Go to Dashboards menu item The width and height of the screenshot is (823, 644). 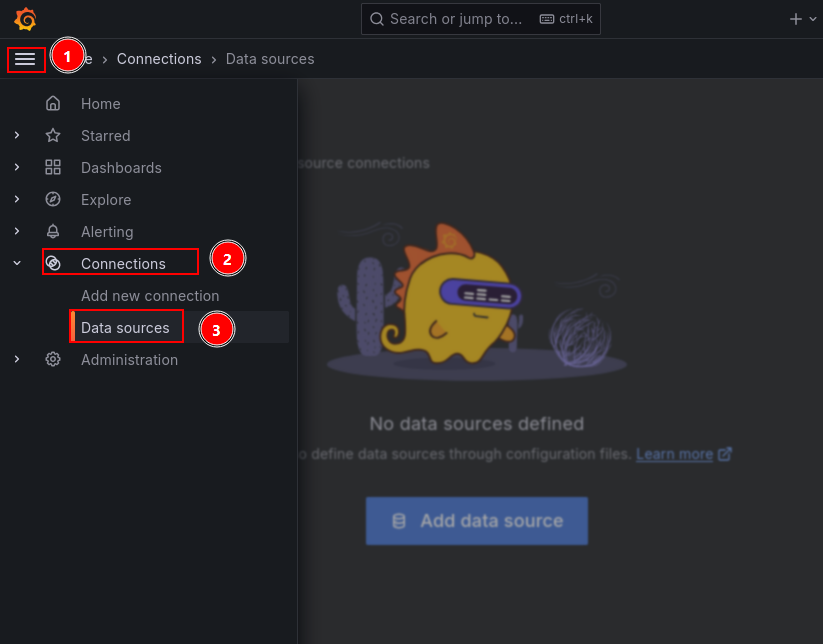pyautogui.click(x=121, y=168)
